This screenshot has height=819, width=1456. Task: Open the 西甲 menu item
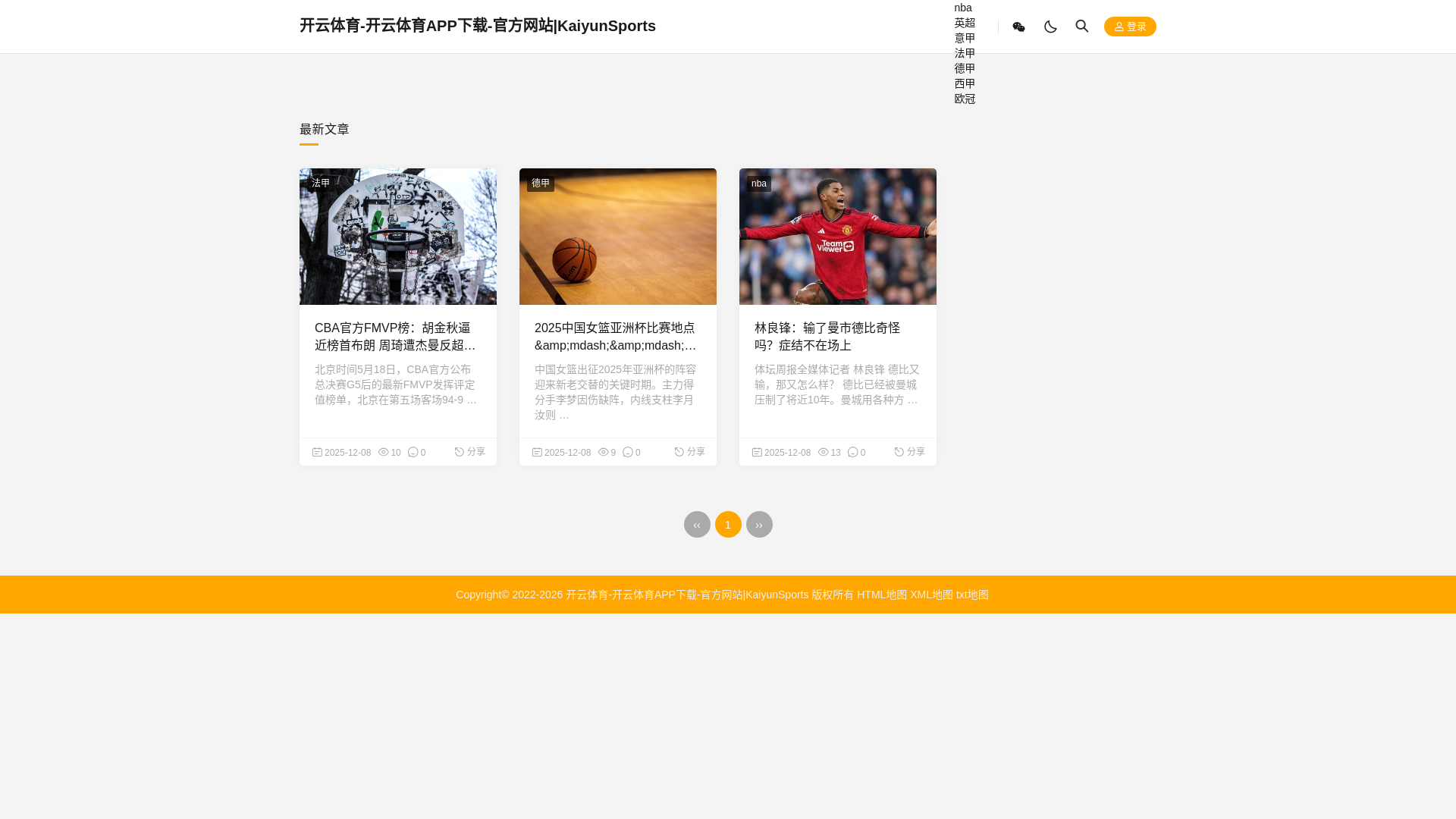click(965, 83)
